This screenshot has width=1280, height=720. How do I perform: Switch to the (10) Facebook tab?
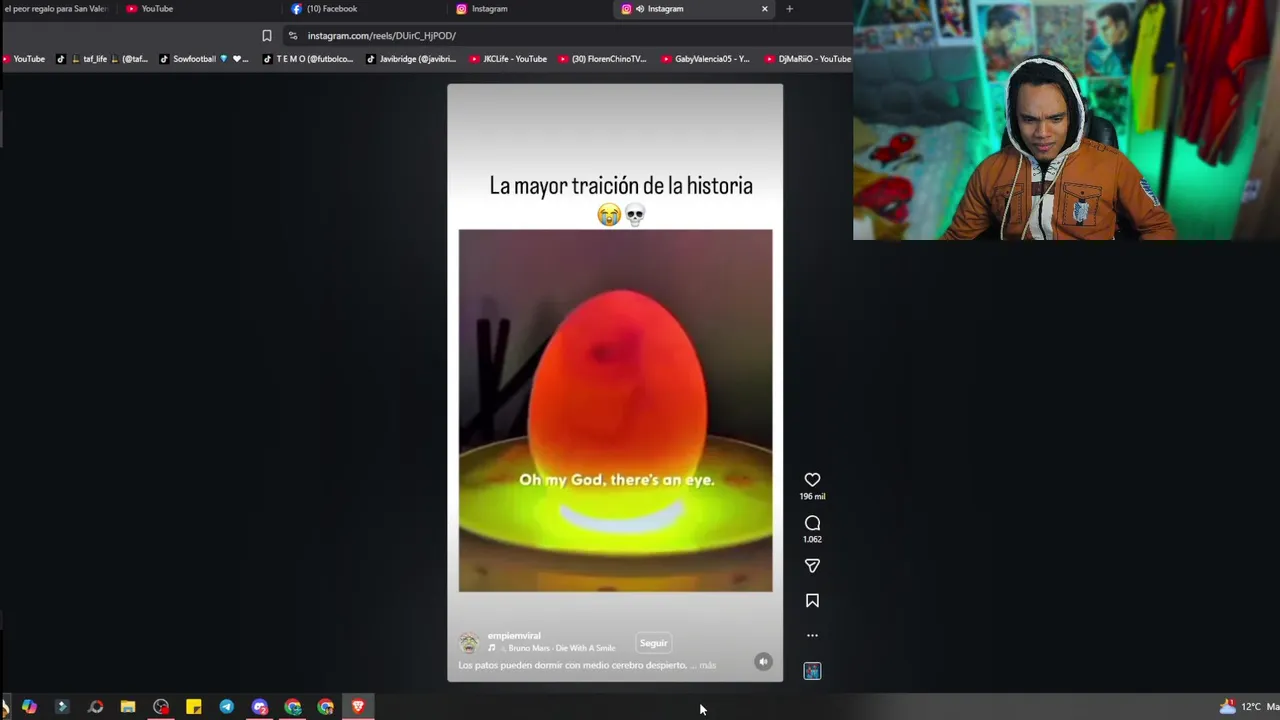click(x=365, y=9)
